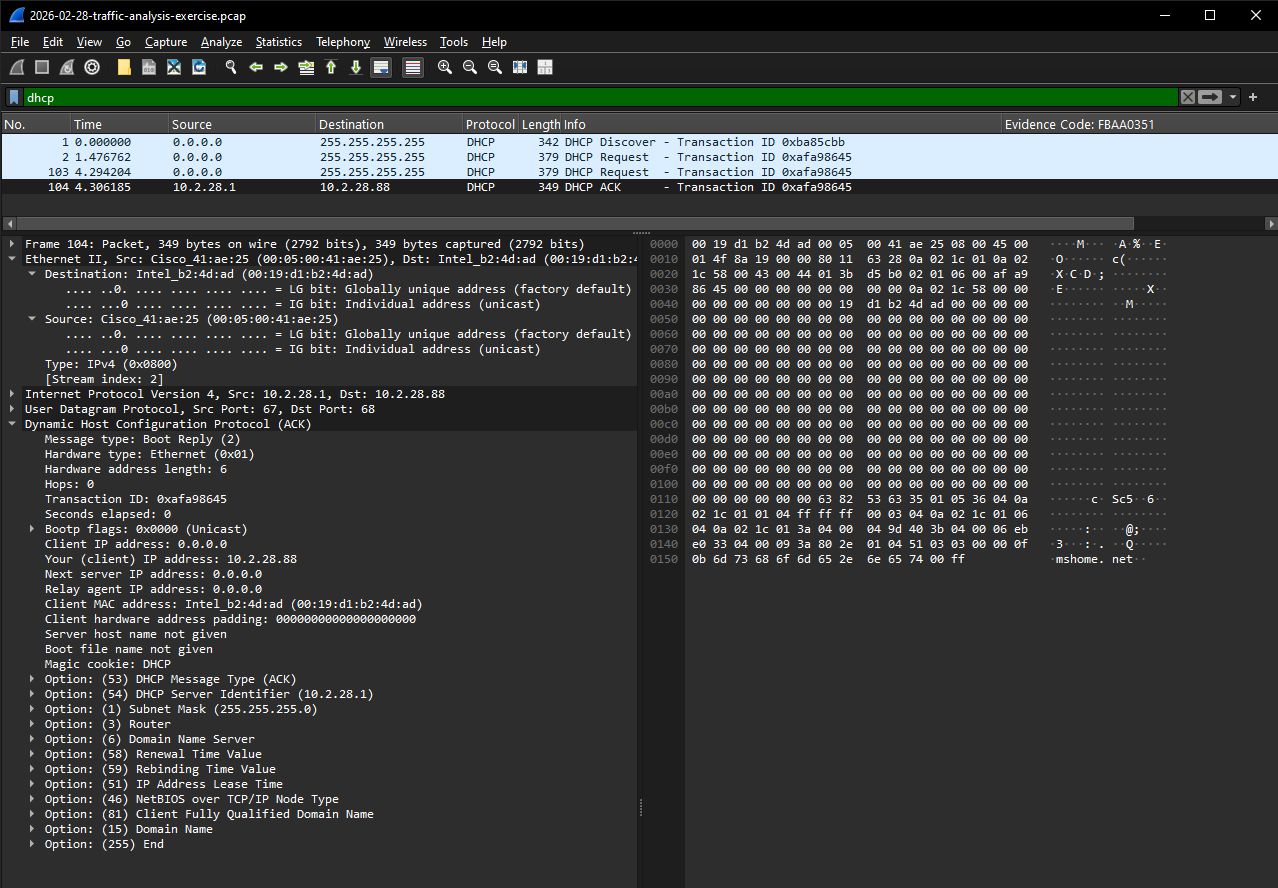Restart the current capture
1278x888 pixels.
[67, 67]
